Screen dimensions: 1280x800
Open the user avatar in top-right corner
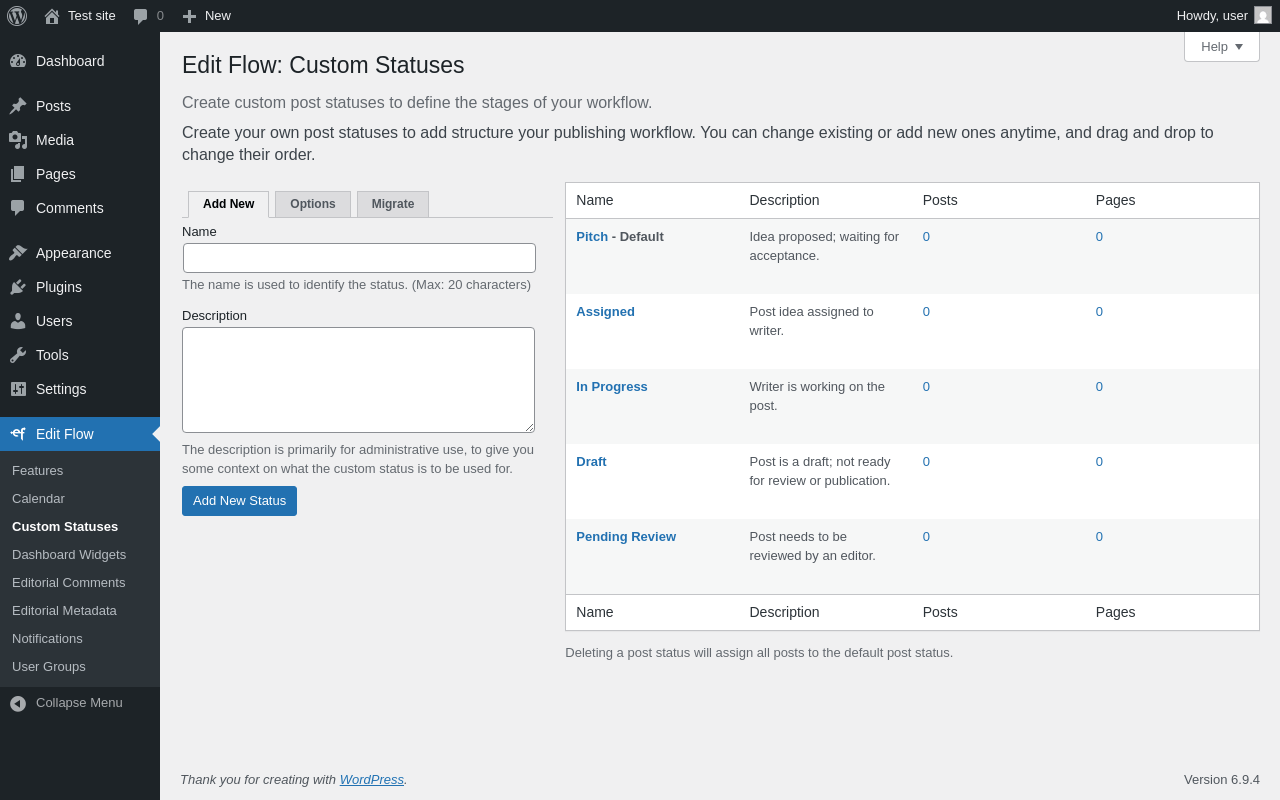(x=1263, y=15)
